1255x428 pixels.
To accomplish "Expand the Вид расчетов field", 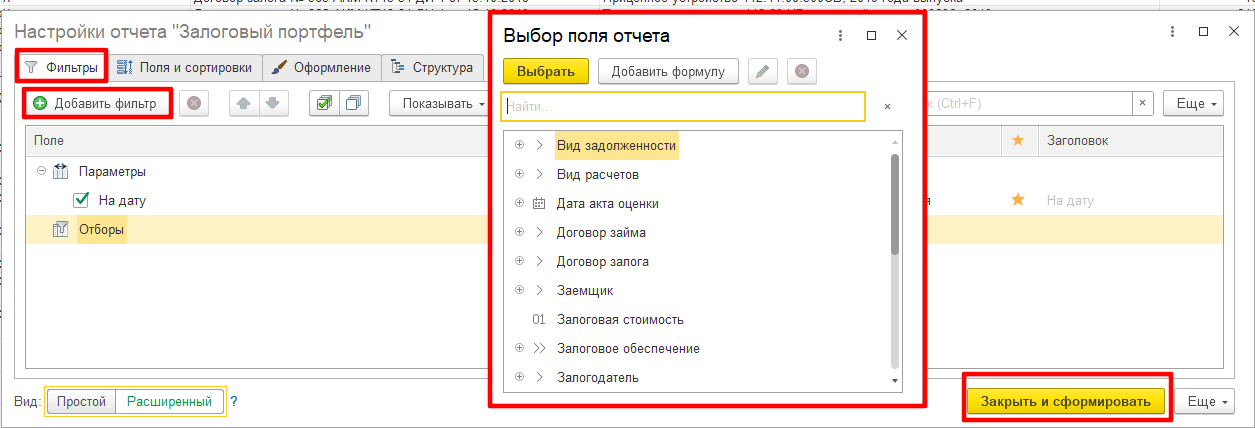I will 519,174.
